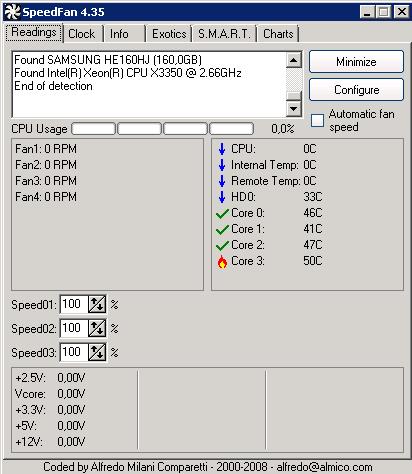Click the SpeedFan fan icon in title bar

tap(12, 12)
